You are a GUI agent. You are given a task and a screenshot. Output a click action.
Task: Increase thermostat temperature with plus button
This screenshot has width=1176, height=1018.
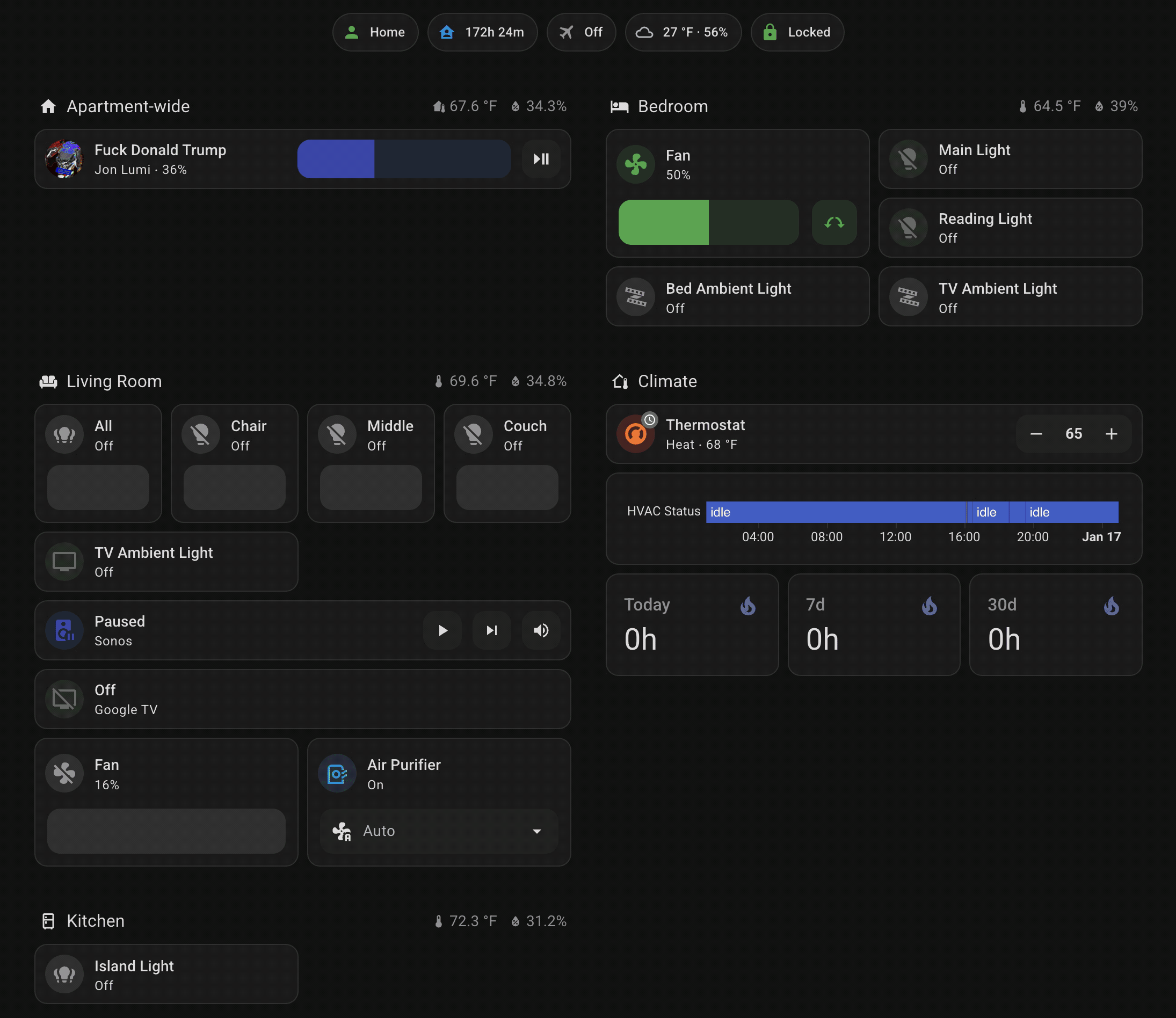(x=1111, y=434)
